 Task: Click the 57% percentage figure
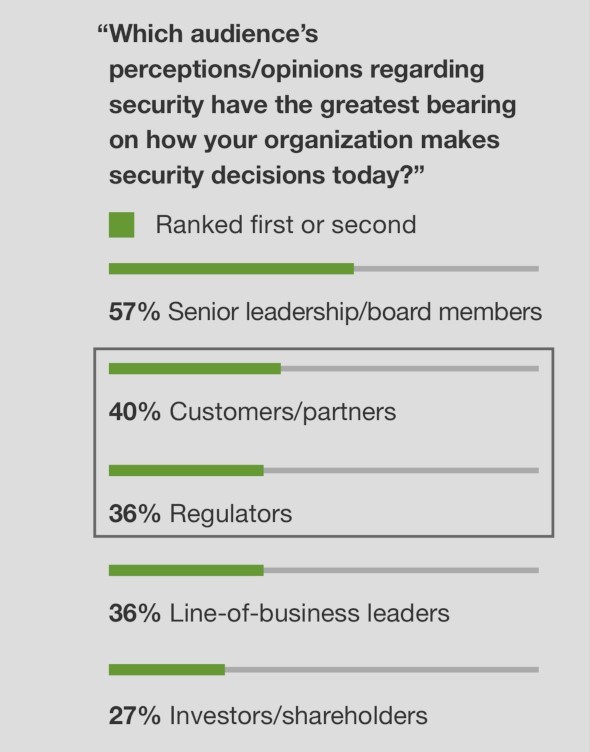[134, 312]
